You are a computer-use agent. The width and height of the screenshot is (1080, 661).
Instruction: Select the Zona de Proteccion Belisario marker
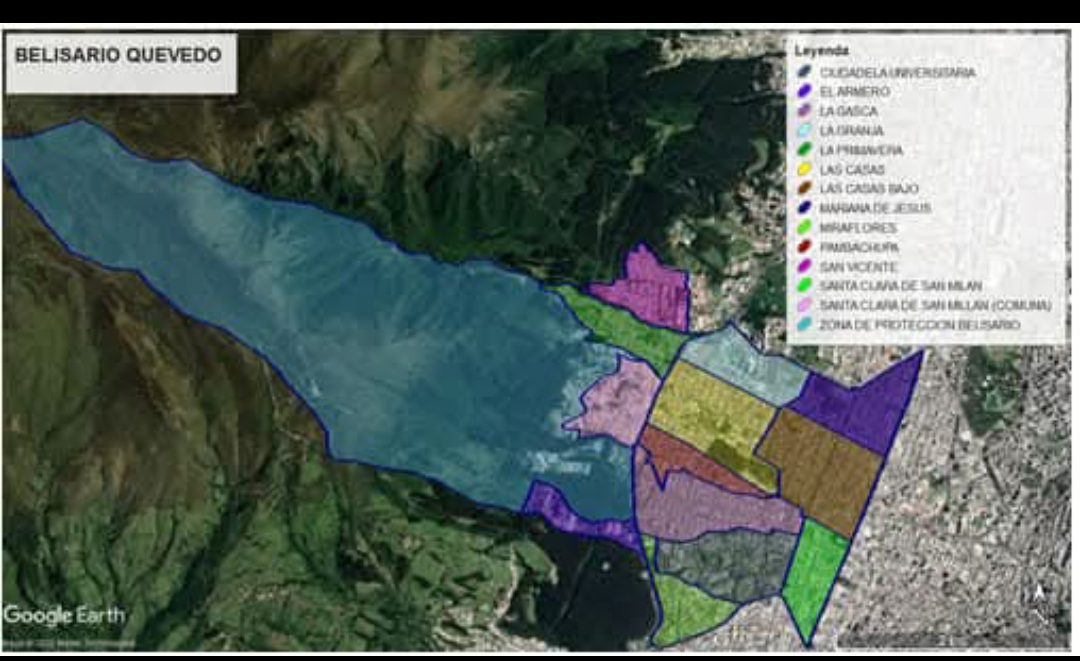(804, 324)
